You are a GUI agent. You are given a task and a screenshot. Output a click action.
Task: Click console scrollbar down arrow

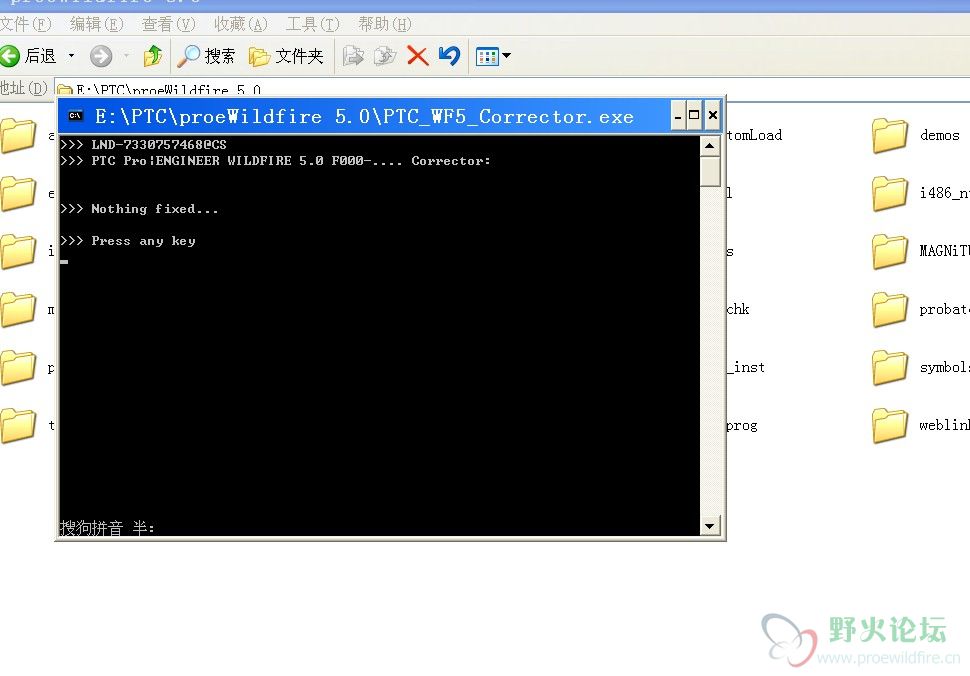click(x=710, y=526)
